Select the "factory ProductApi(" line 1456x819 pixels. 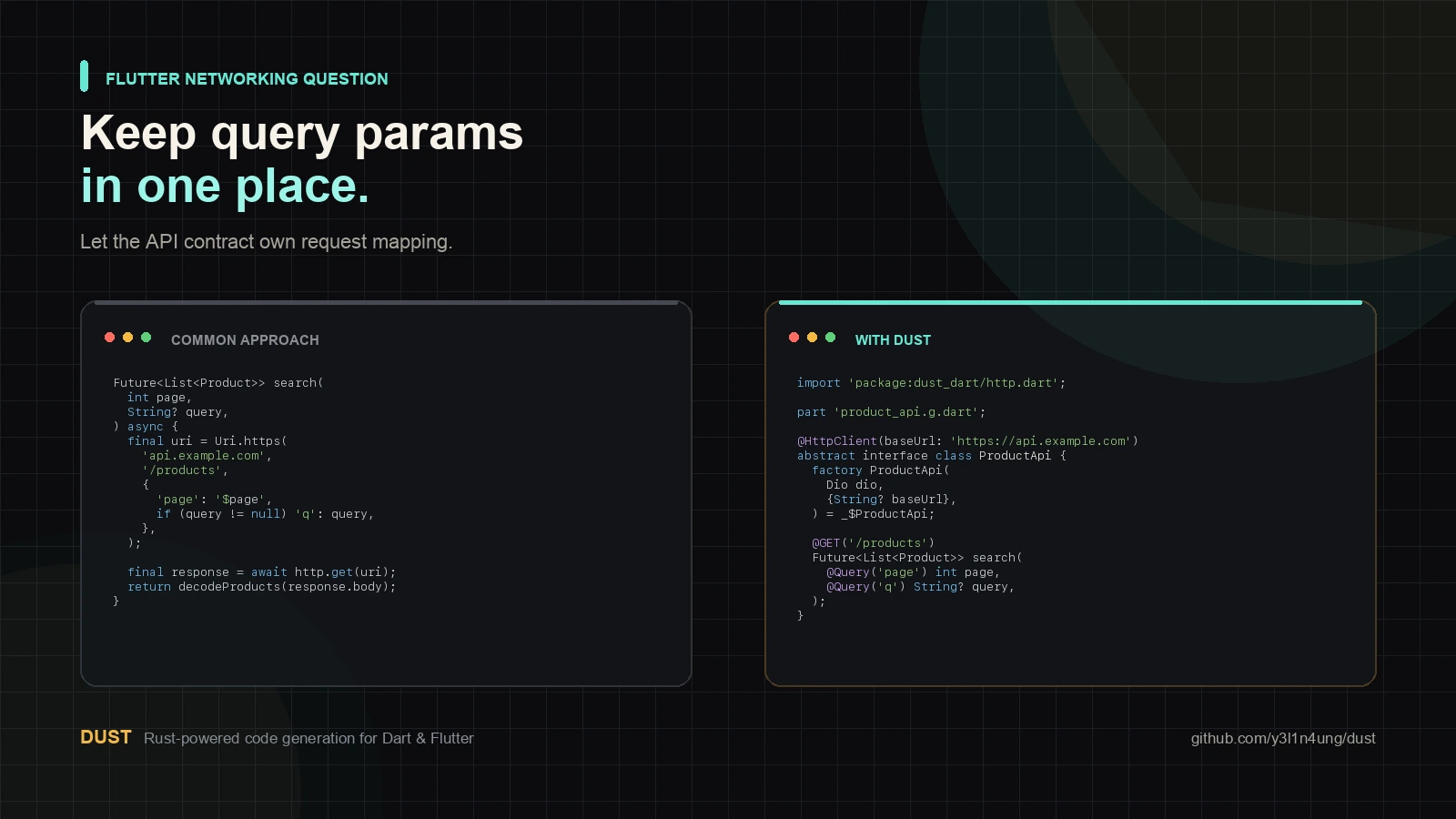880,470
